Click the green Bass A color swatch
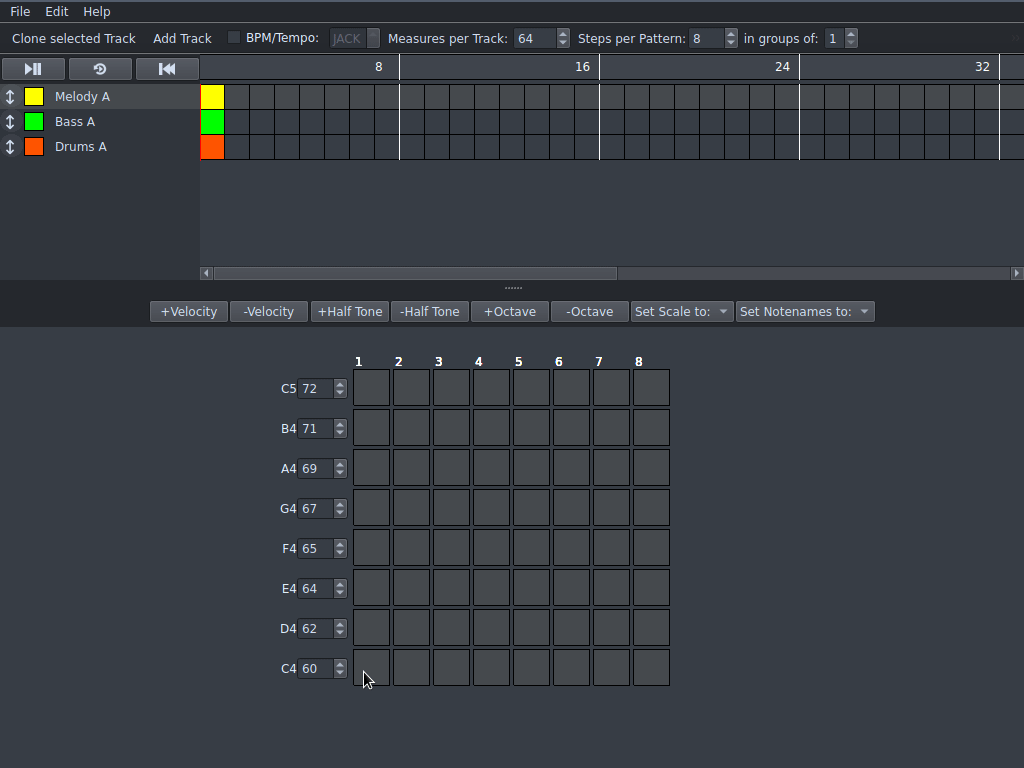1024x768 pixels. coord(34,122)
